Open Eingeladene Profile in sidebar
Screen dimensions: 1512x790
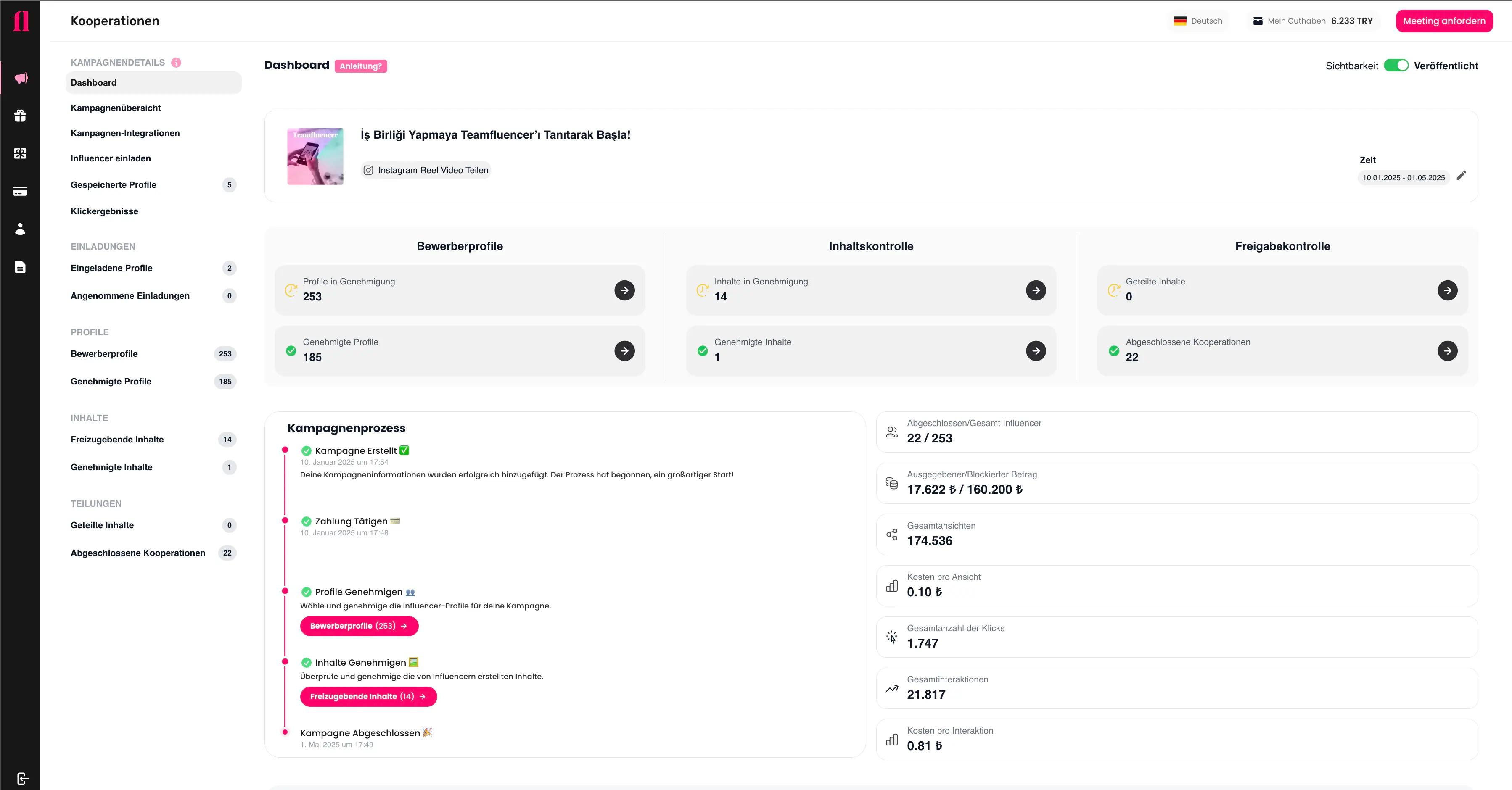[x=154, y=268]
